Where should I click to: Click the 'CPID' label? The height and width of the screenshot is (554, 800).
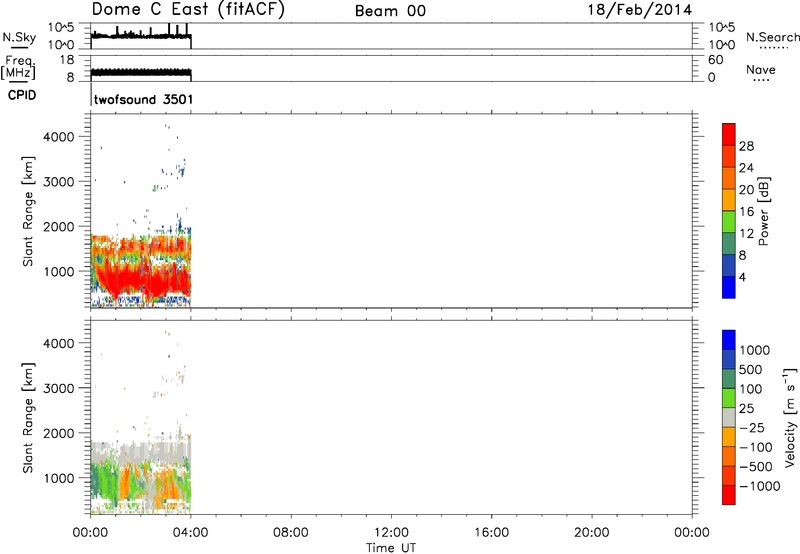(x=22, y=95)
